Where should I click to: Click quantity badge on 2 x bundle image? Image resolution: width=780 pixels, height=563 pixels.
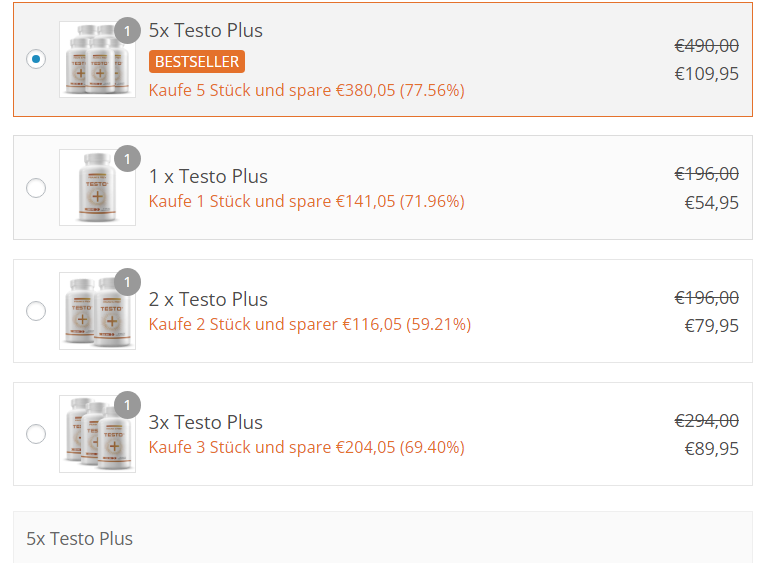(x=127, y=282)
